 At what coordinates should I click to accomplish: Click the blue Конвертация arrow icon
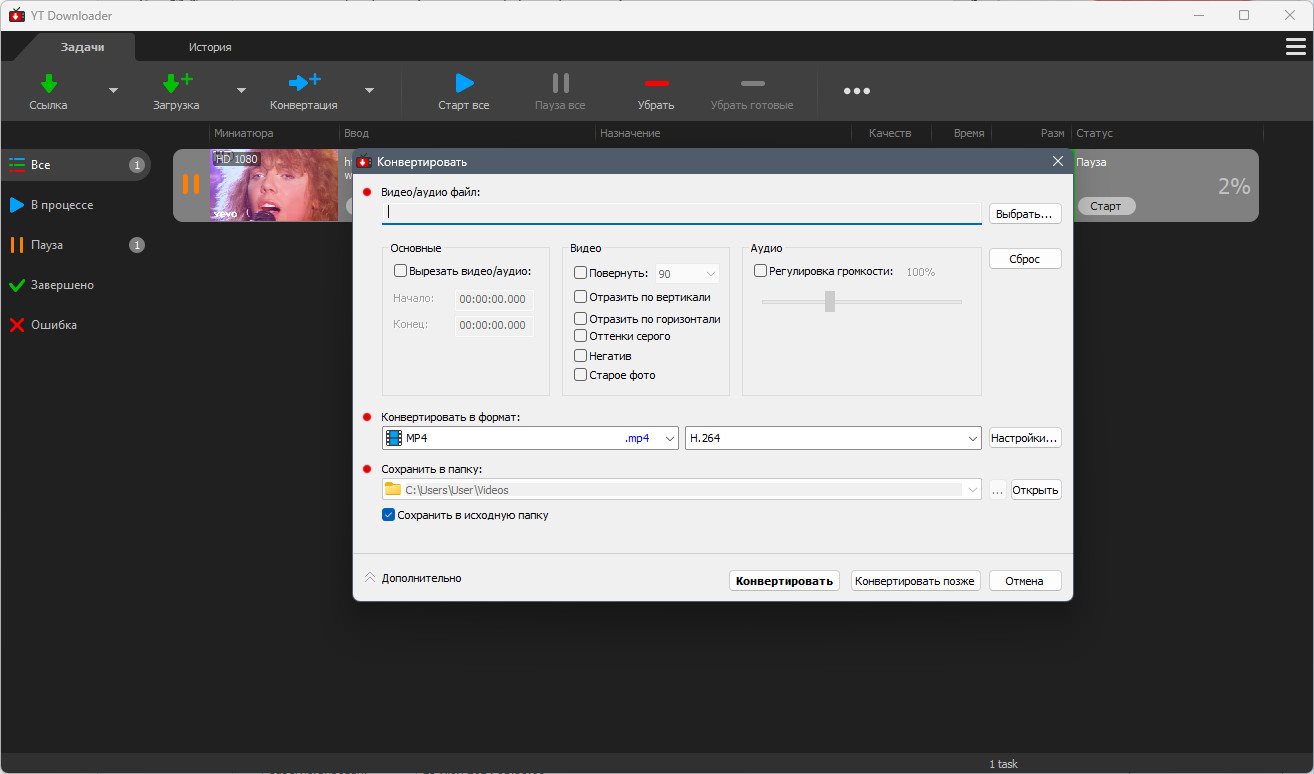pyautogui.click(x=304, y=83)
